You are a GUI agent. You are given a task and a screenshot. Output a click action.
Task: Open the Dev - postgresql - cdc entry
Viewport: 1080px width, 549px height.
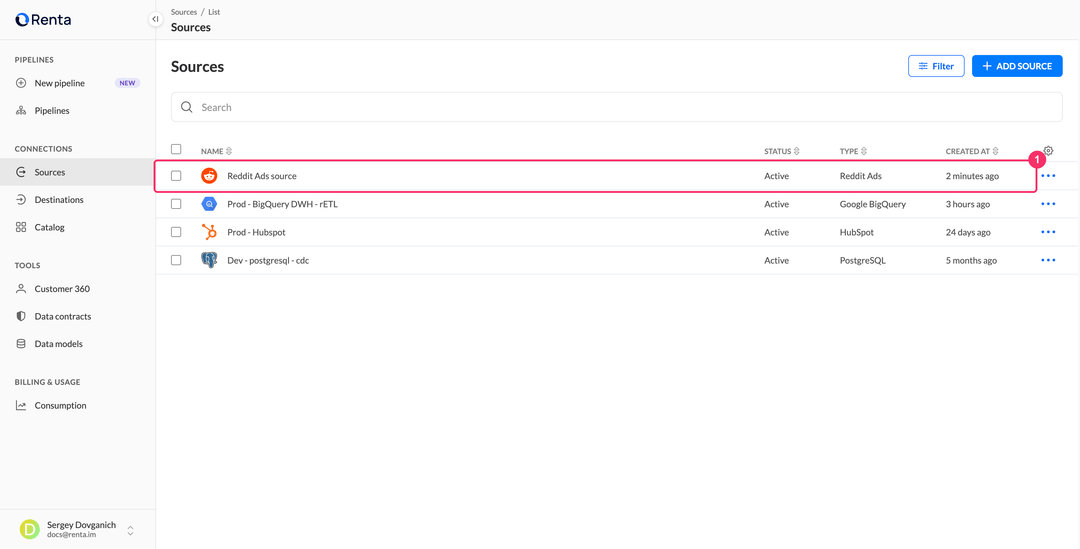pos(268,260)
